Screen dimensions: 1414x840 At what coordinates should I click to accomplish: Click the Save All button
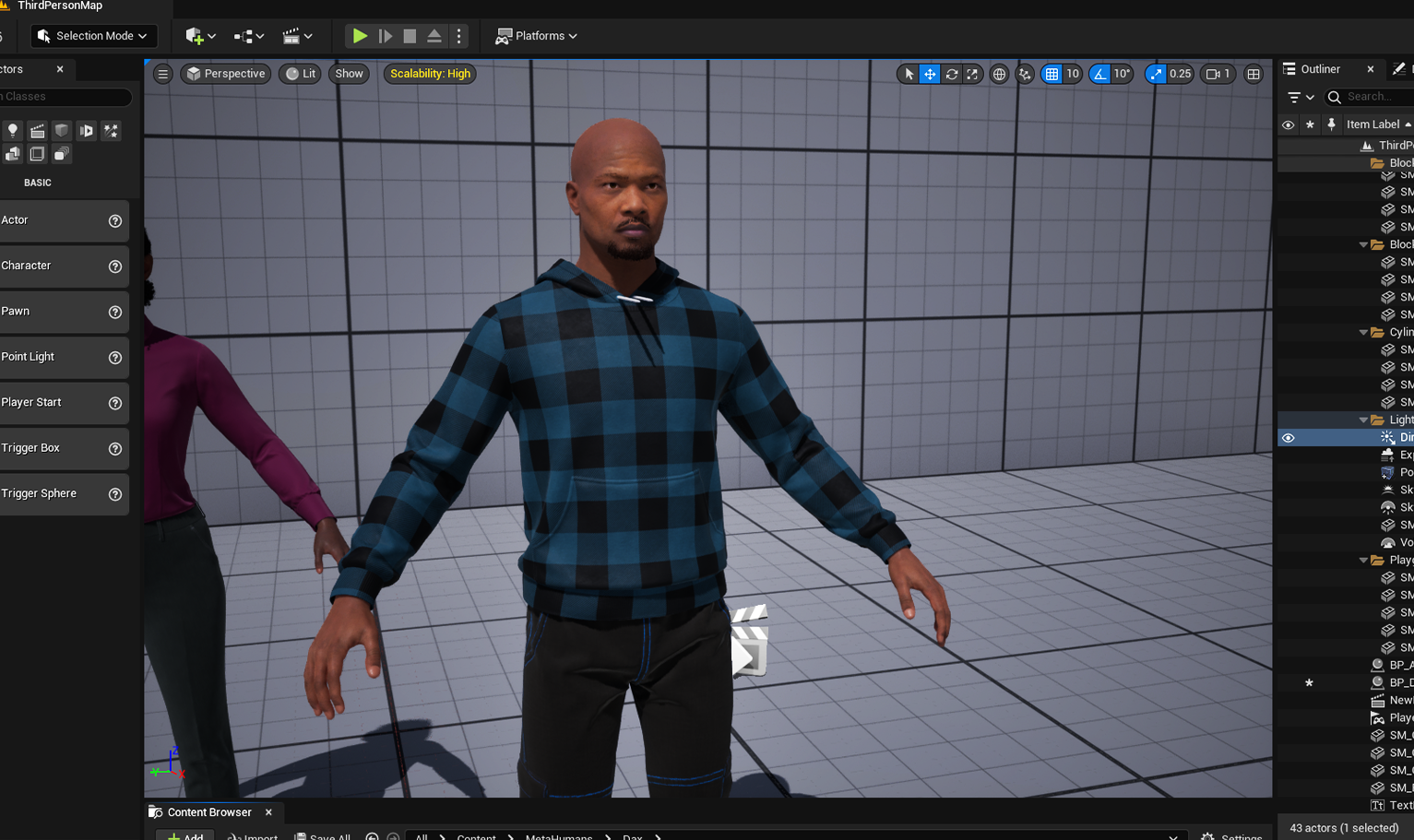tap(322, 835)
